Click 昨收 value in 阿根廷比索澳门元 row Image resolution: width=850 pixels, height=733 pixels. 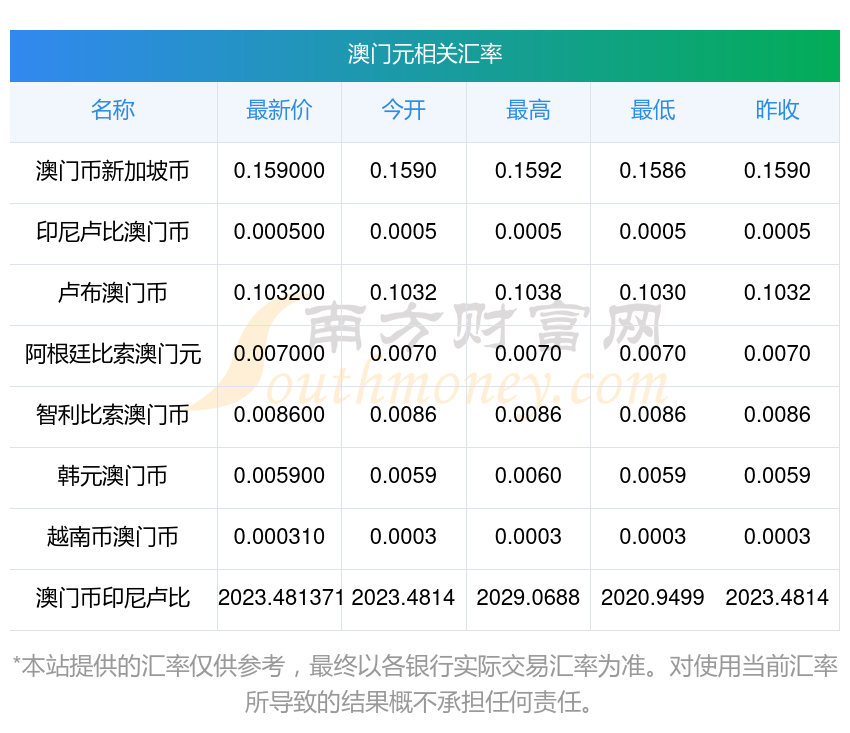pos(777,353)
